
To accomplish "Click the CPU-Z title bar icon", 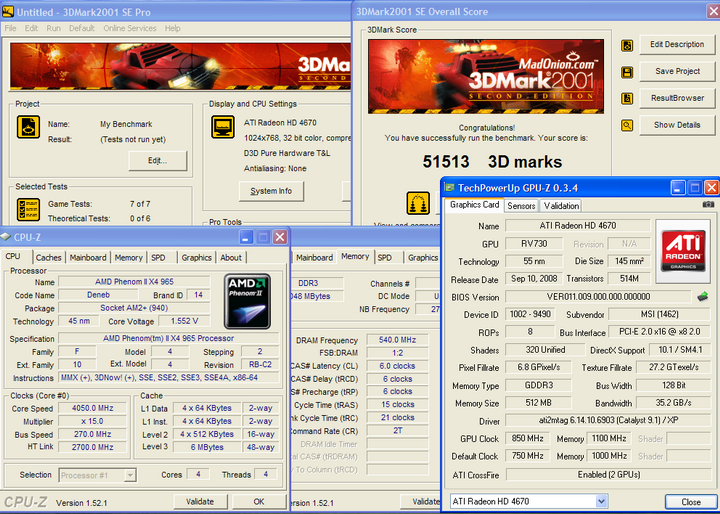I will pyautogui.click(x=6, y=237).
